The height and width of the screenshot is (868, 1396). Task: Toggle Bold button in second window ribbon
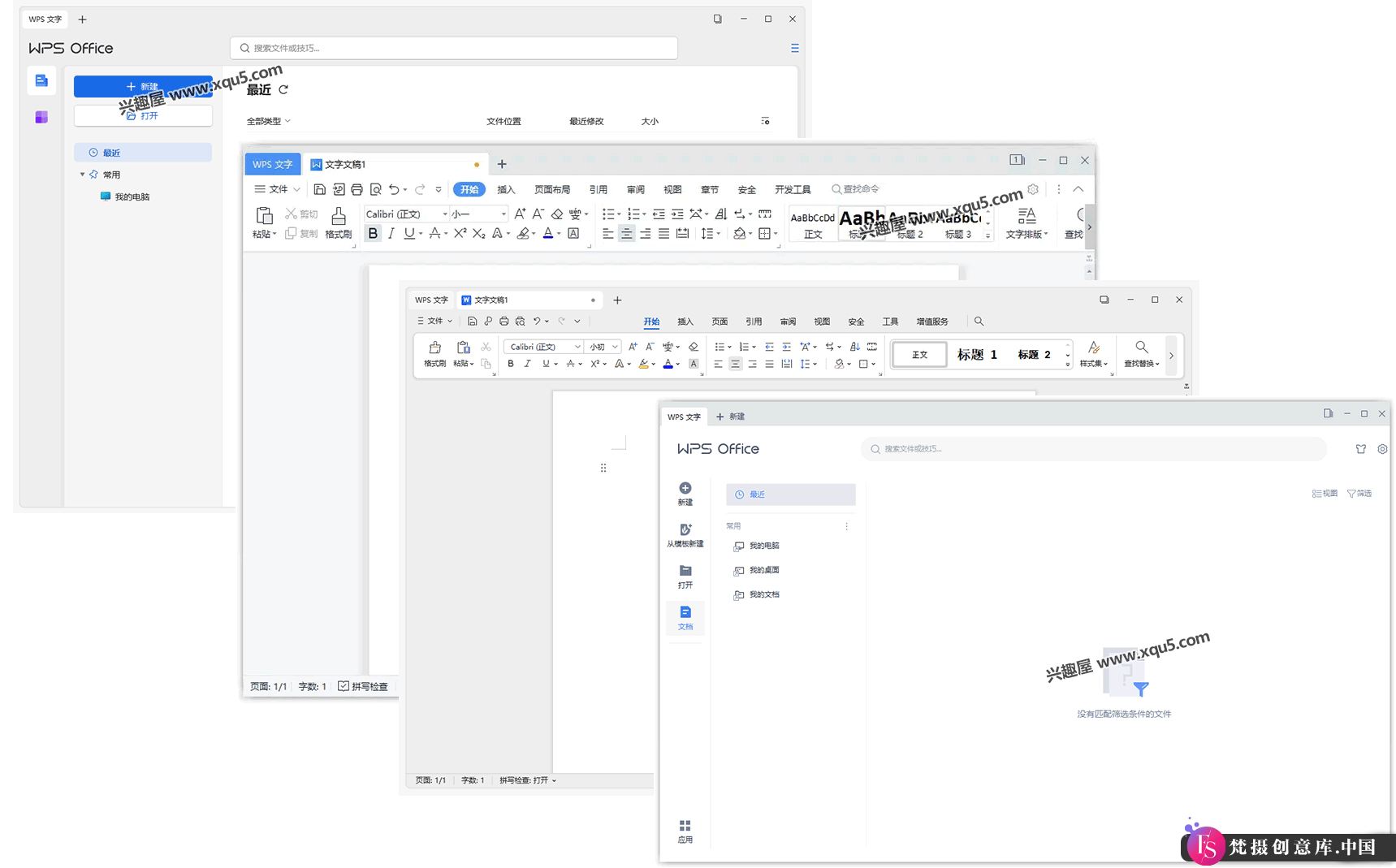pos(373,233)
